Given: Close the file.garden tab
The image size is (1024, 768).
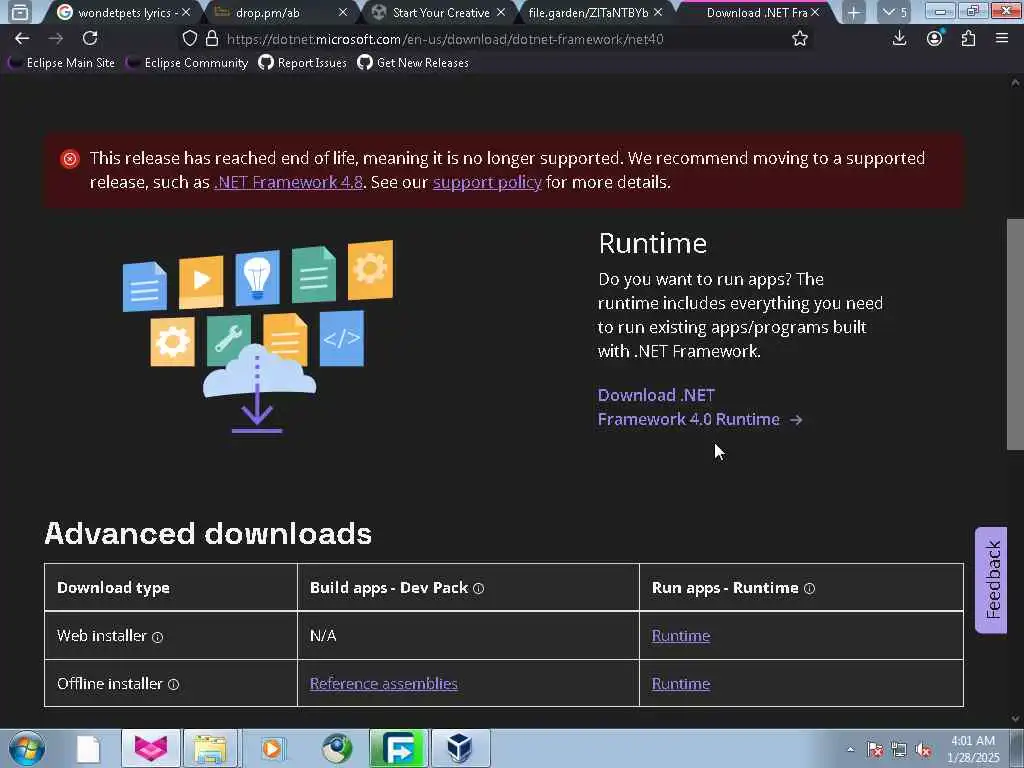Looking at the screenshot, I should 658,12.
